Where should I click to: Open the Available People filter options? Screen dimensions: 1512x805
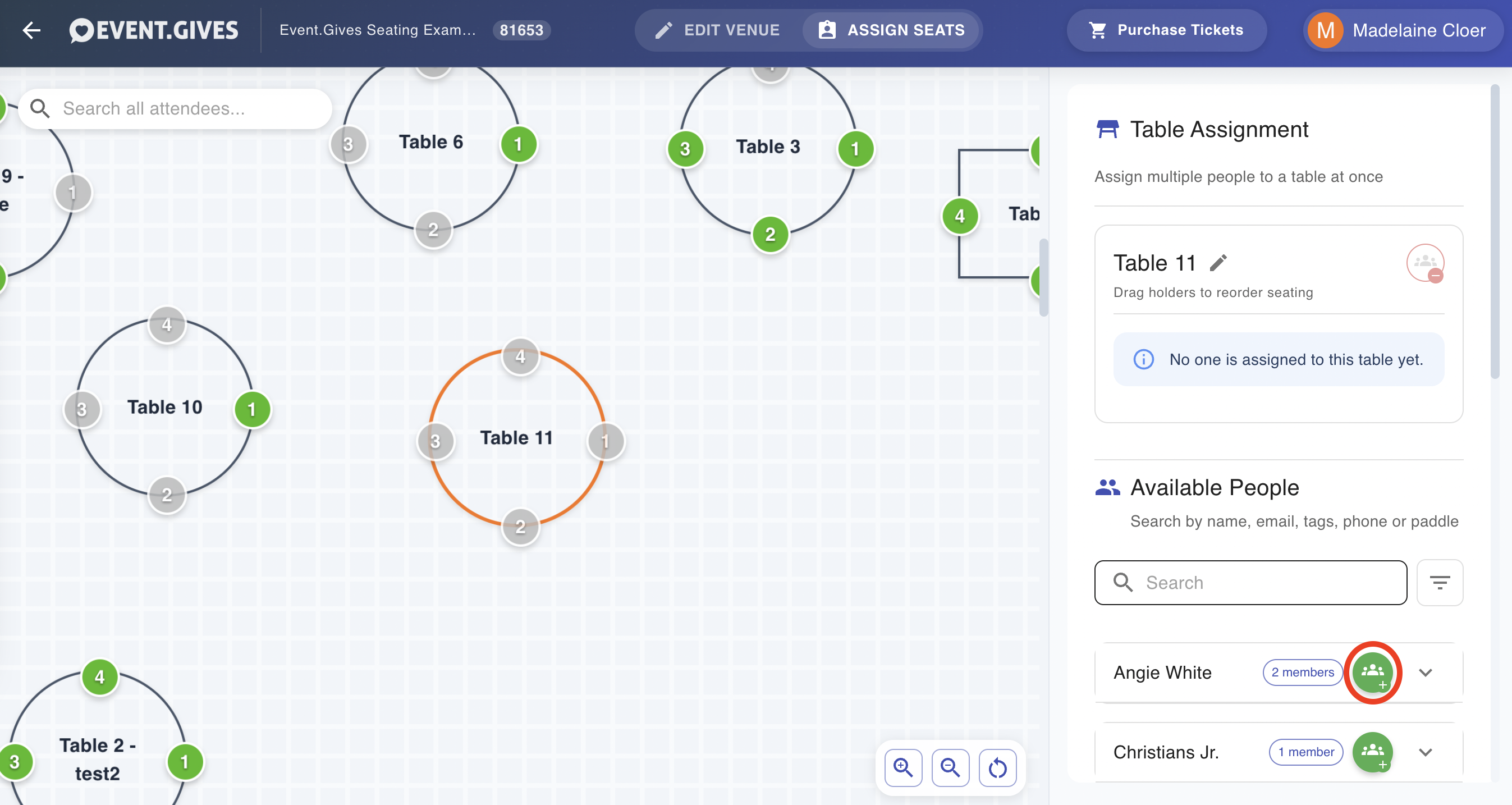[x=1439, y=583]
